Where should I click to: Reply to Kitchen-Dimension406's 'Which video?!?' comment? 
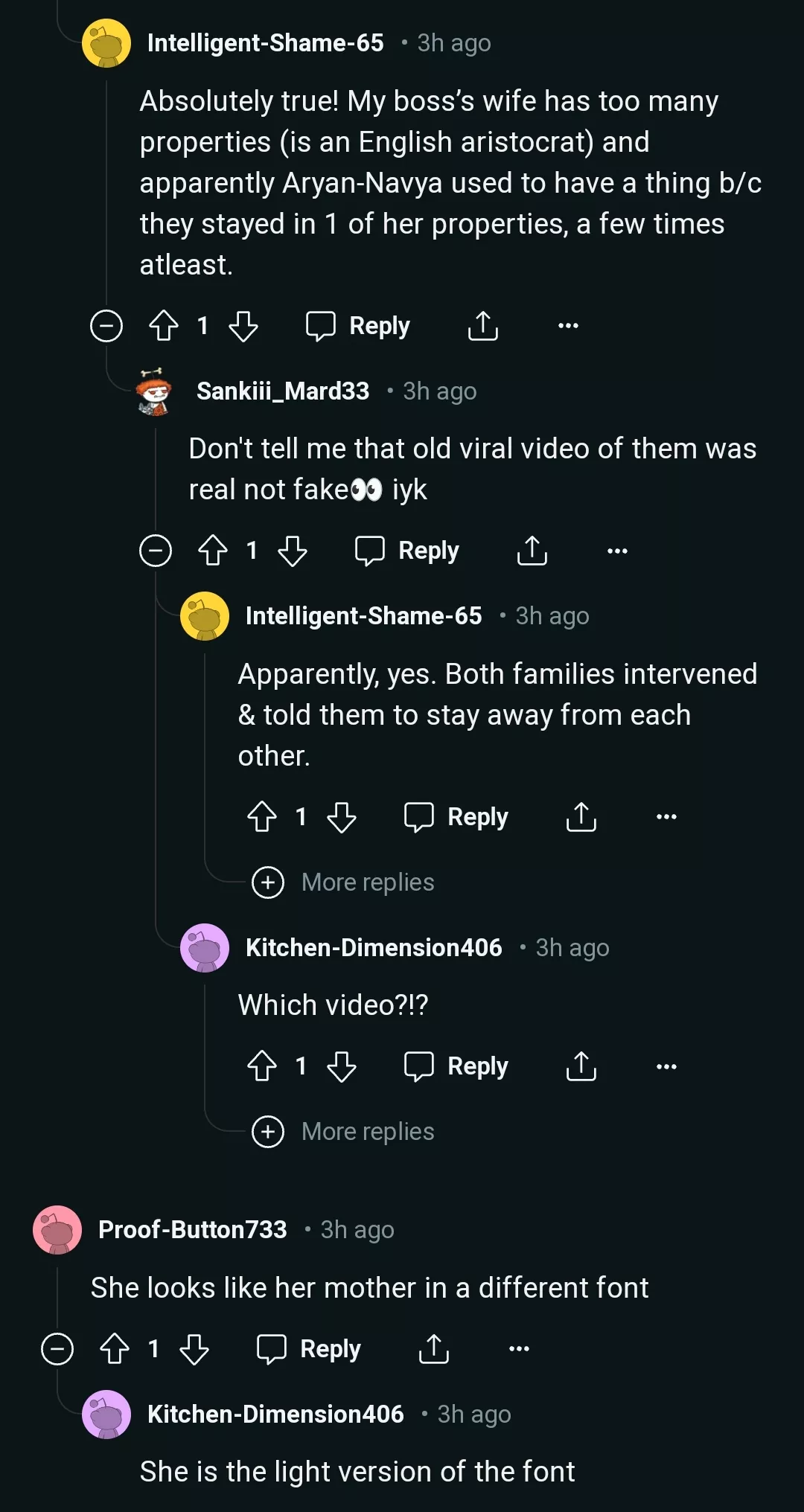pyautogui.click(x=456, y=1066)
